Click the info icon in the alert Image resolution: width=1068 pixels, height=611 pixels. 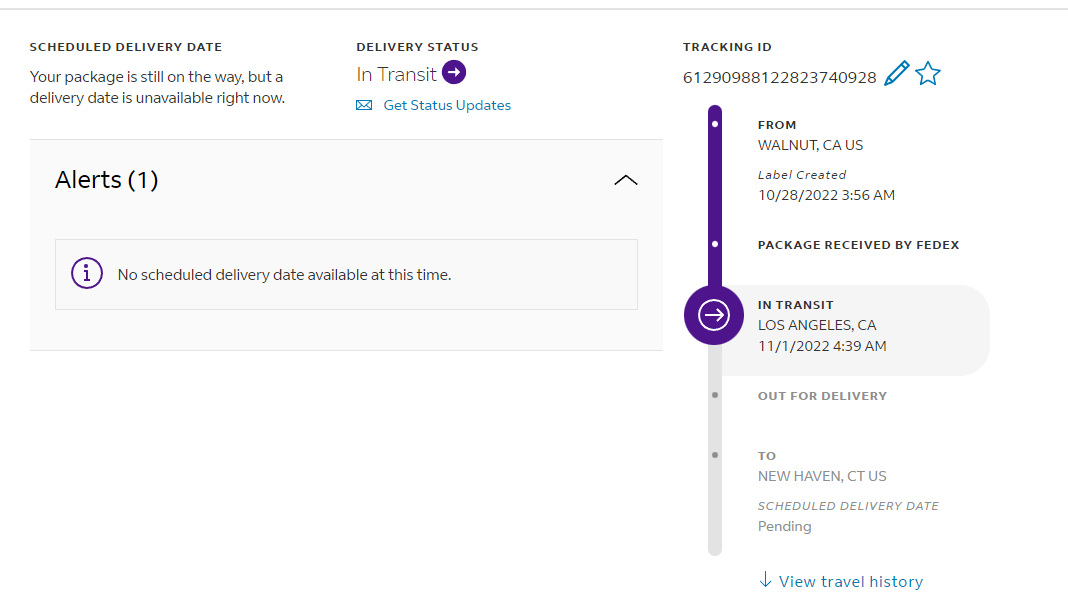[x=87, y=273]
